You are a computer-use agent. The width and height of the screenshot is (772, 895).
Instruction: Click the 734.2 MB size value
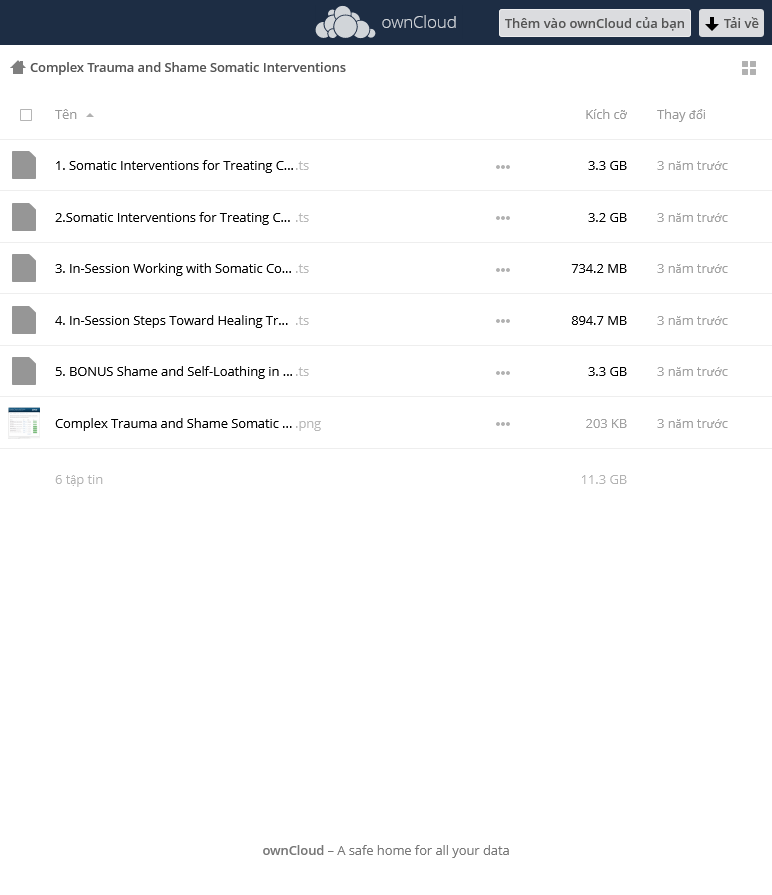click(x=599, y=268)
